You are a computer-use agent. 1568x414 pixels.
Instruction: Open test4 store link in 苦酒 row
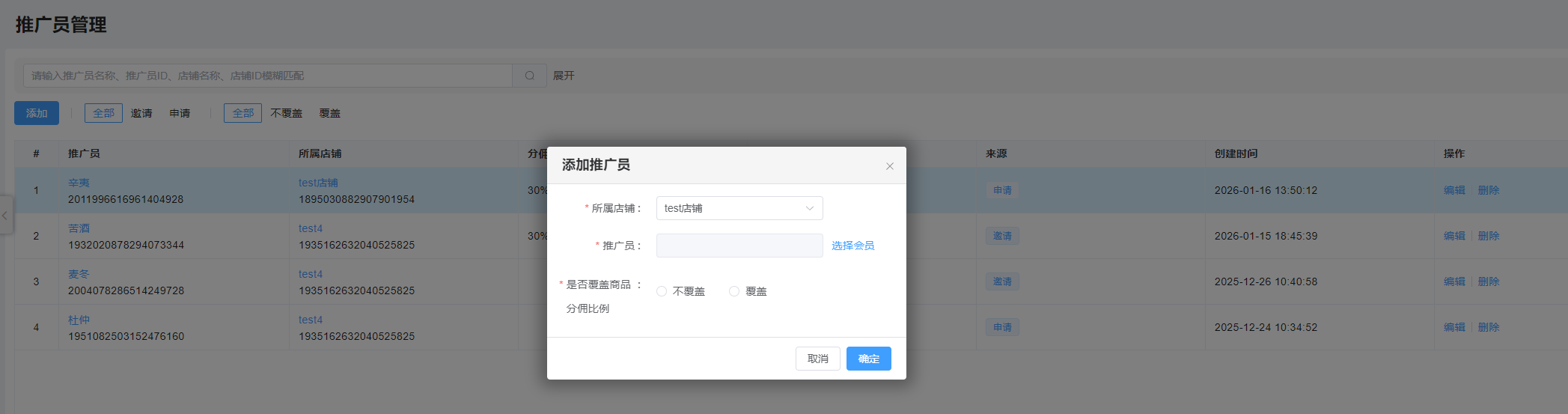tap(311, 228)
